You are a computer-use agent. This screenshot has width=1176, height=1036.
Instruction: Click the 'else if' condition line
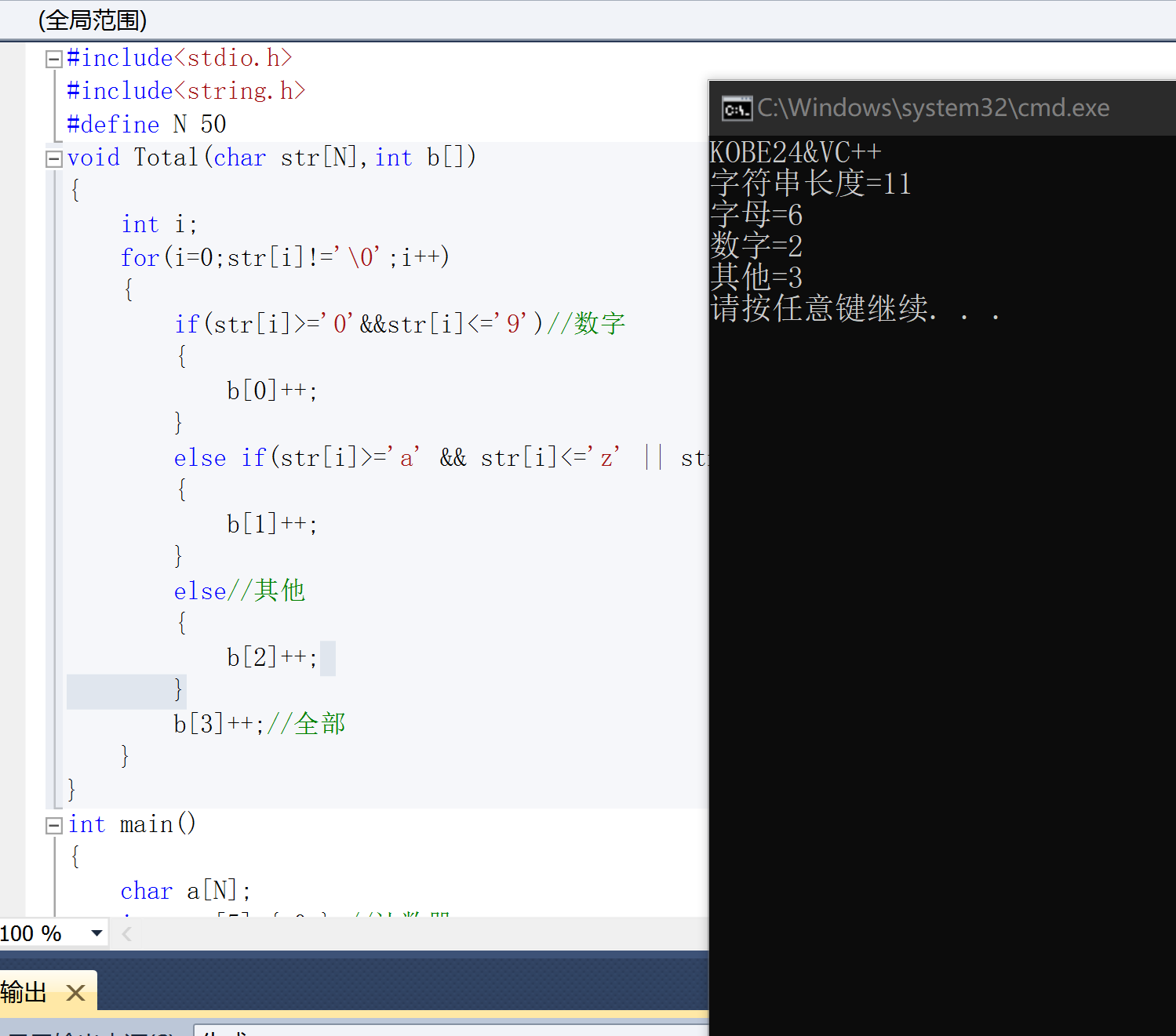pyautogui.click(x=440, y=457)
